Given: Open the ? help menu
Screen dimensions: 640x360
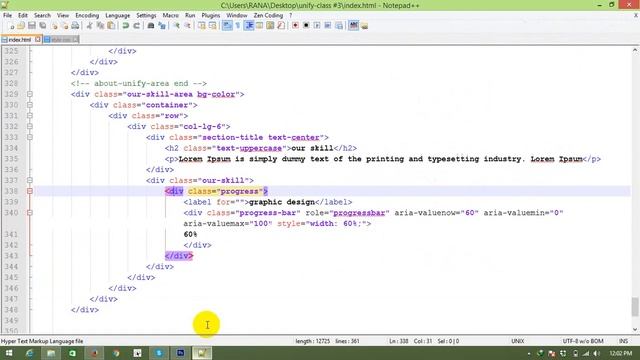Looking at the screenshot, I should coord(291,16).
